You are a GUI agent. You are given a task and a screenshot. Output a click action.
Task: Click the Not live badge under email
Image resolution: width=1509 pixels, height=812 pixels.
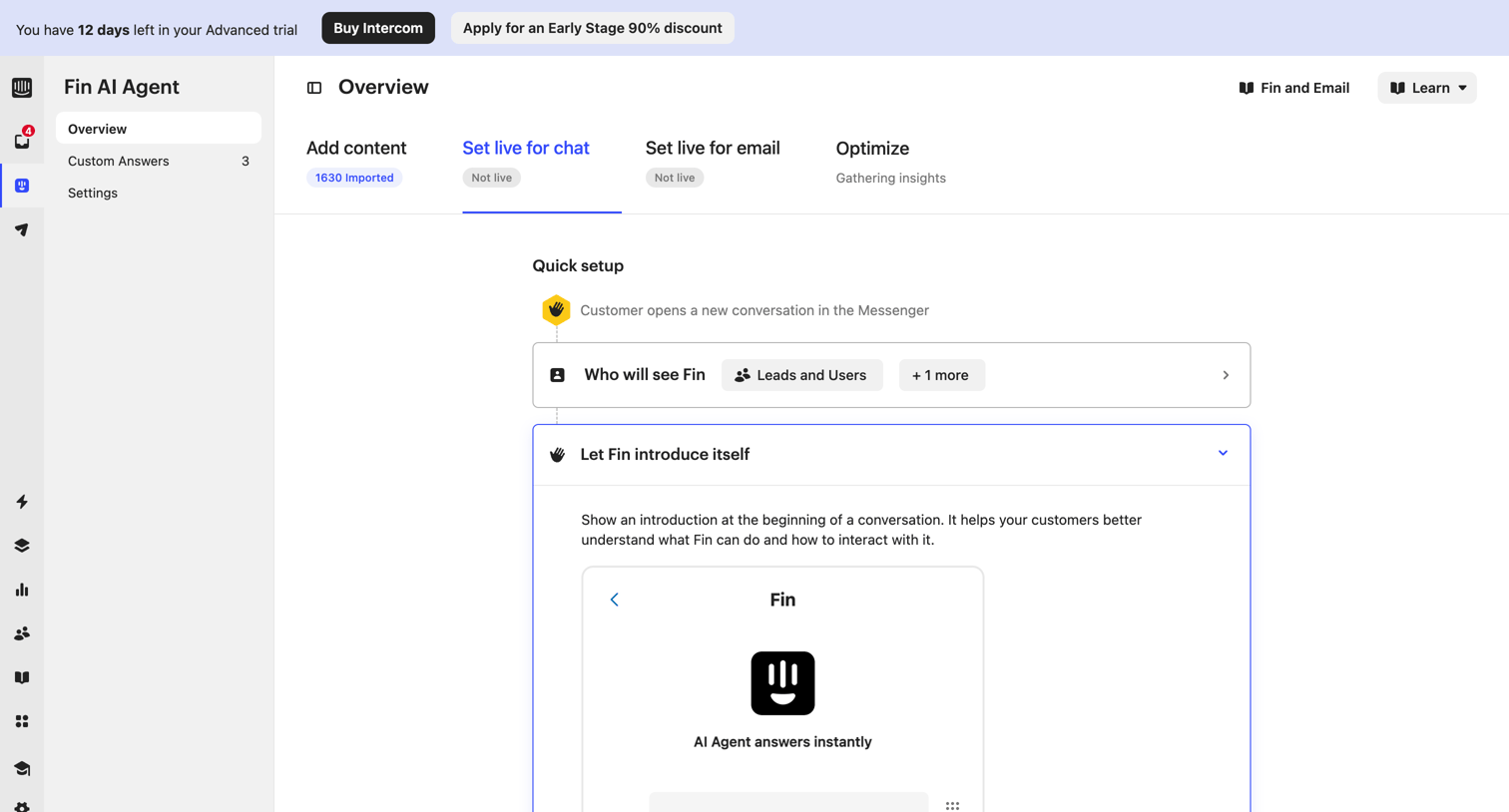[x=675, y=178]
